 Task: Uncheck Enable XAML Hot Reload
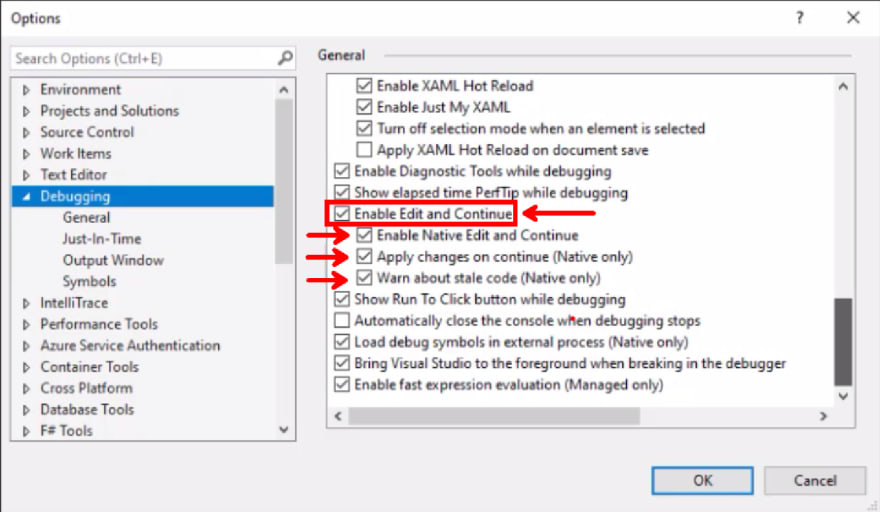click(364, 86)
